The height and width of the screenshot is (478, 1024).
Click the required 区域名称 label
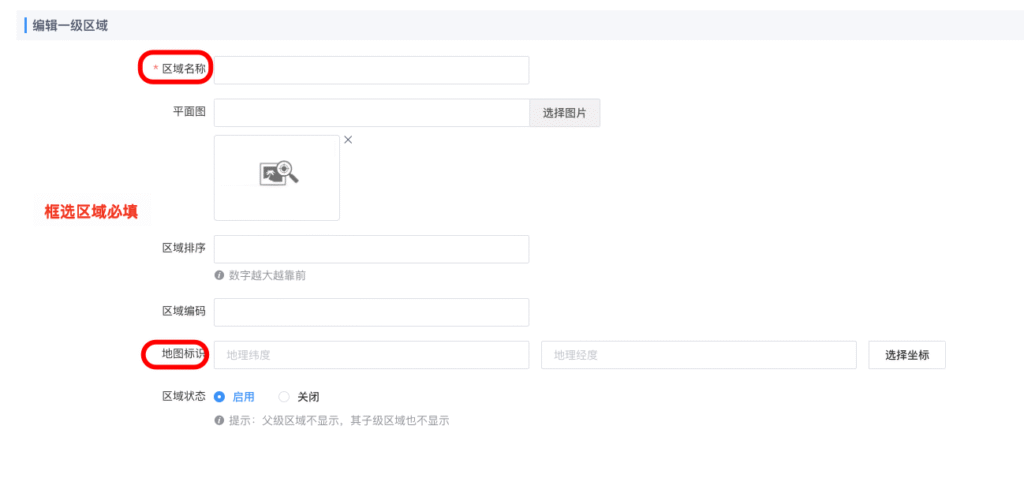click(x=183, y=69)
